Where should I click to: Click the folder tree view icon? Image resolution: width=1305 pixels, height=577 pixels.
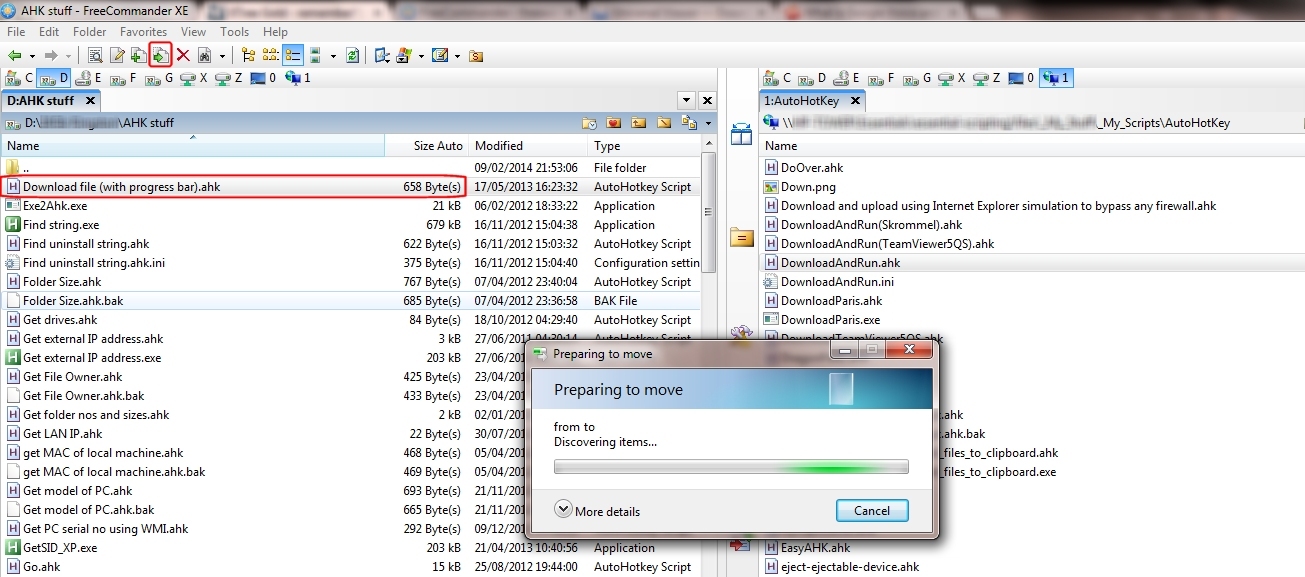(248, 56)
